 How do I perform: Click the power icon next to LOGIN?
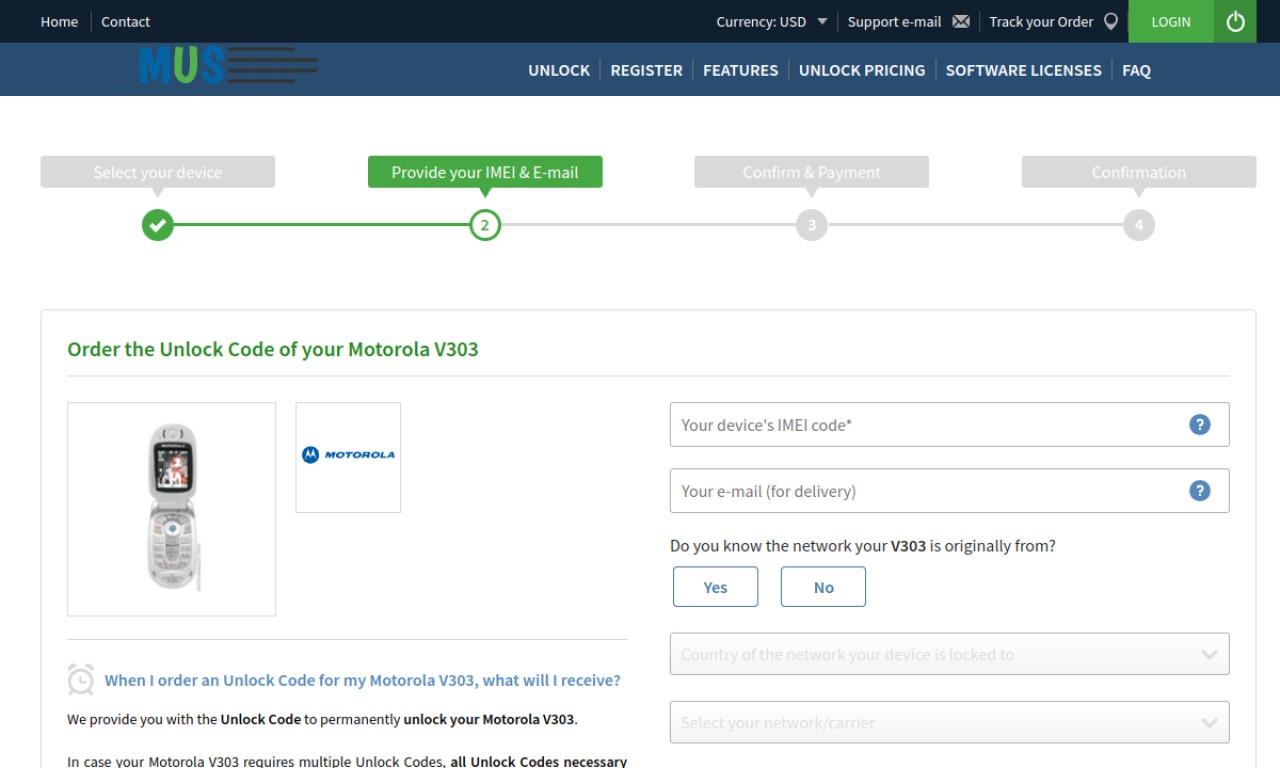point(1235,21)
